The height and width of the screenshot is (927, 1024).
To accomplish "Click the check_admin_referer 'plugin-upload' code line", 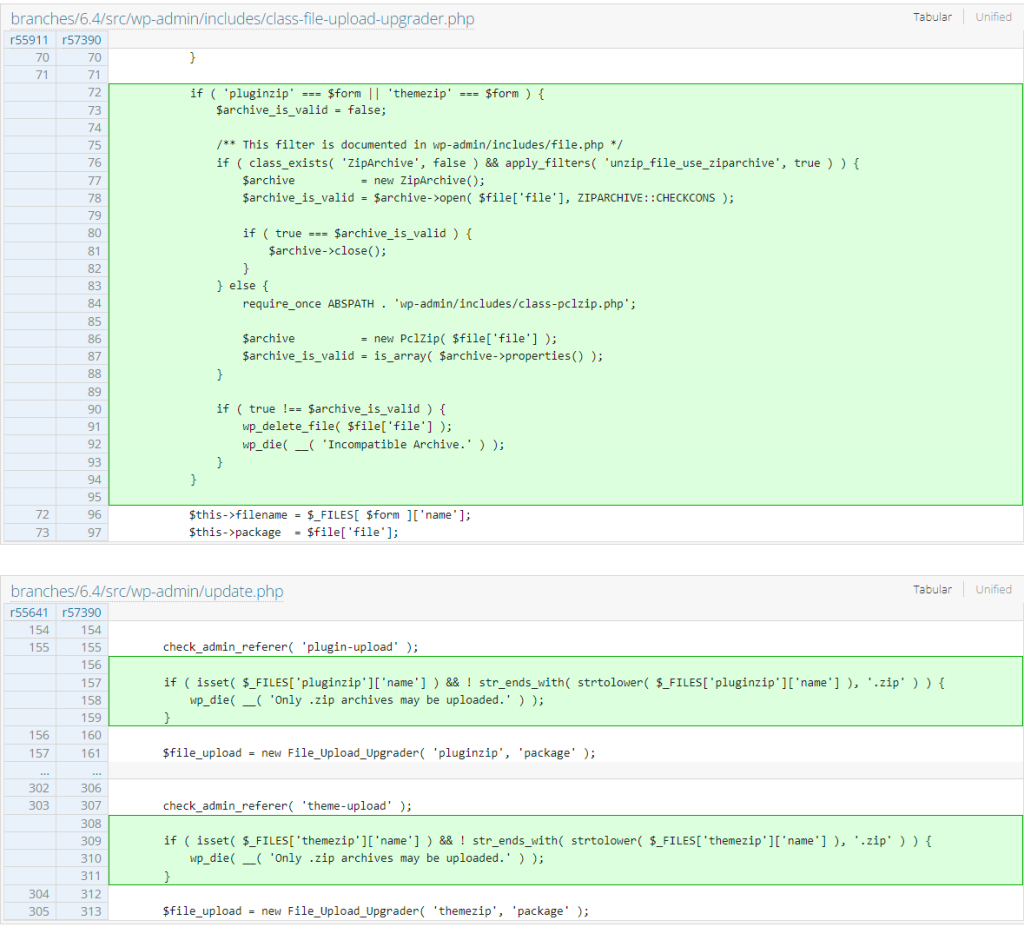I will point(290,647).
